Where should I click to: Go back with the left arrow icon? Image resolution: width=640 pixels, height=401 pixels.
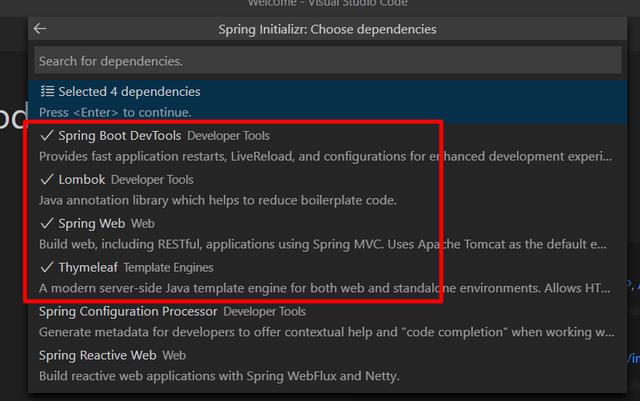pyautogui.click(x=40, y=29)
